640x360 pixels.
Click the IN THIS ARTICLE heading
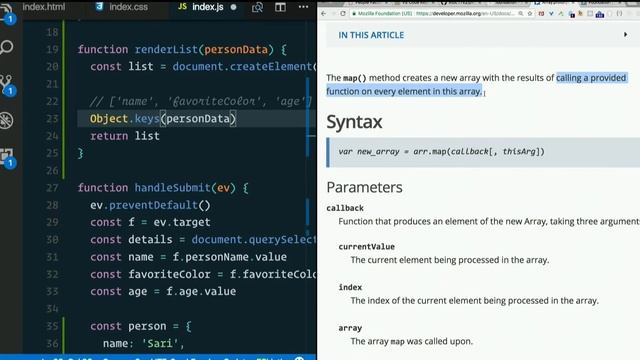pyautogui.click(x=371, y=35)
